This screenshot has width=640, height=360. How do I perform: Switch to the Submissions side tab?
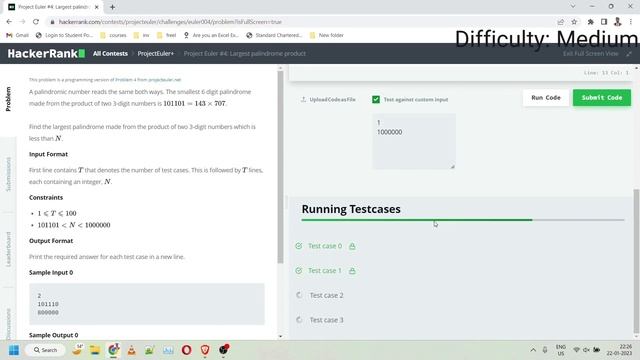8,174
